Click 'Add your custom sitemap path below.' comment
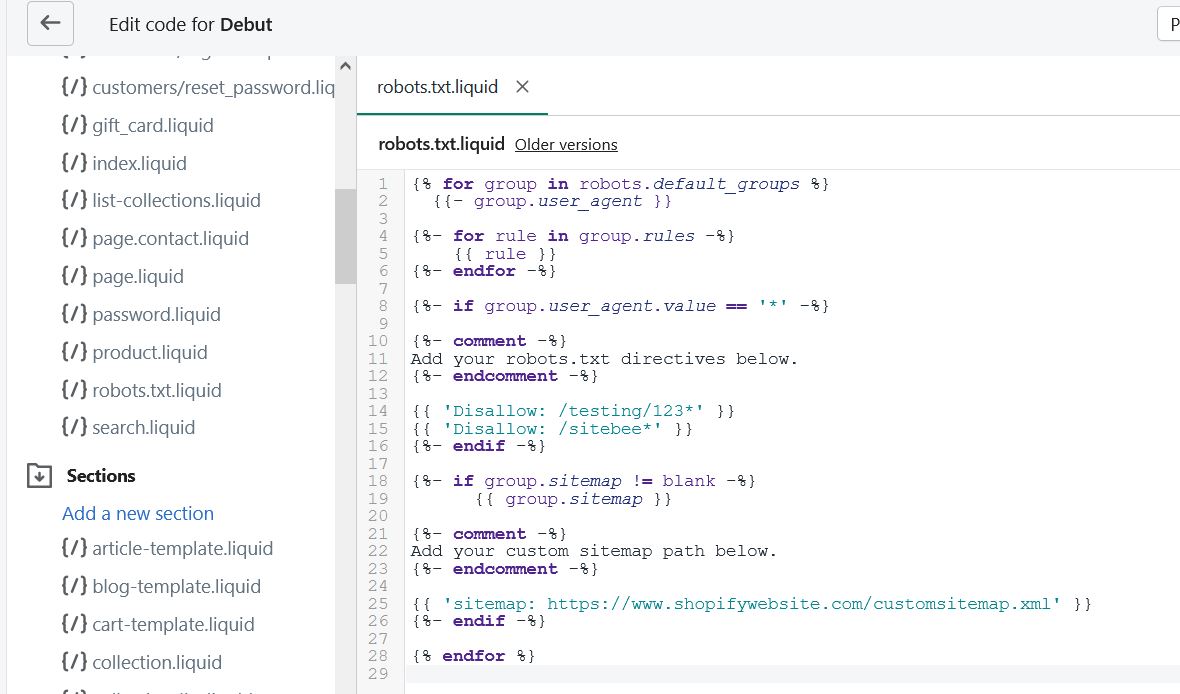Screen dimensions: 1180x694 click(x=593, y=551)
